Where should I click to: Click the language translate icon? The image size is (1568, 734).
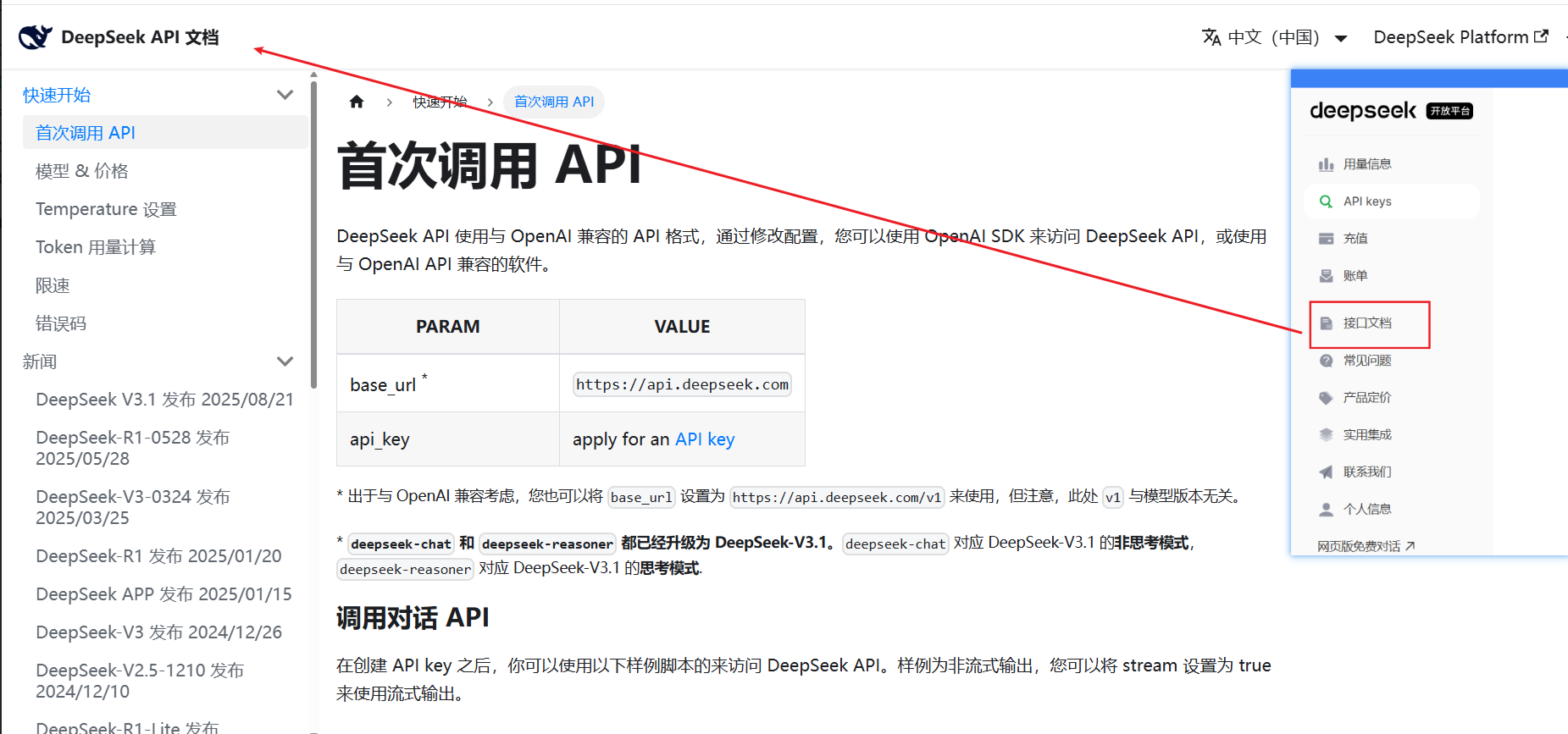(1211, 37)
